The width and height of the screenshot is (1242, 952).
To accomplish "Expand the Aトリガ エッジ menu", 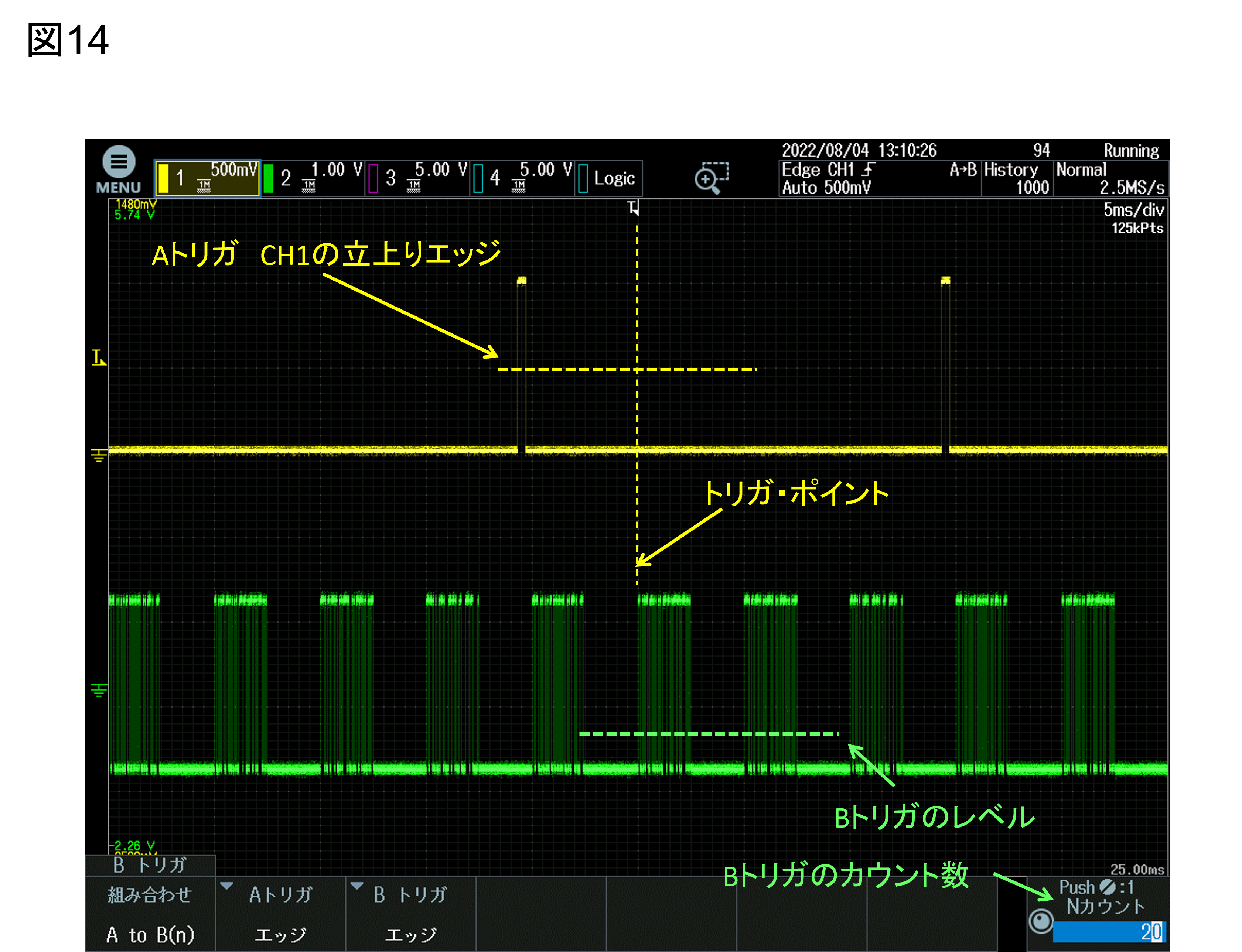I will pos(281,914).
